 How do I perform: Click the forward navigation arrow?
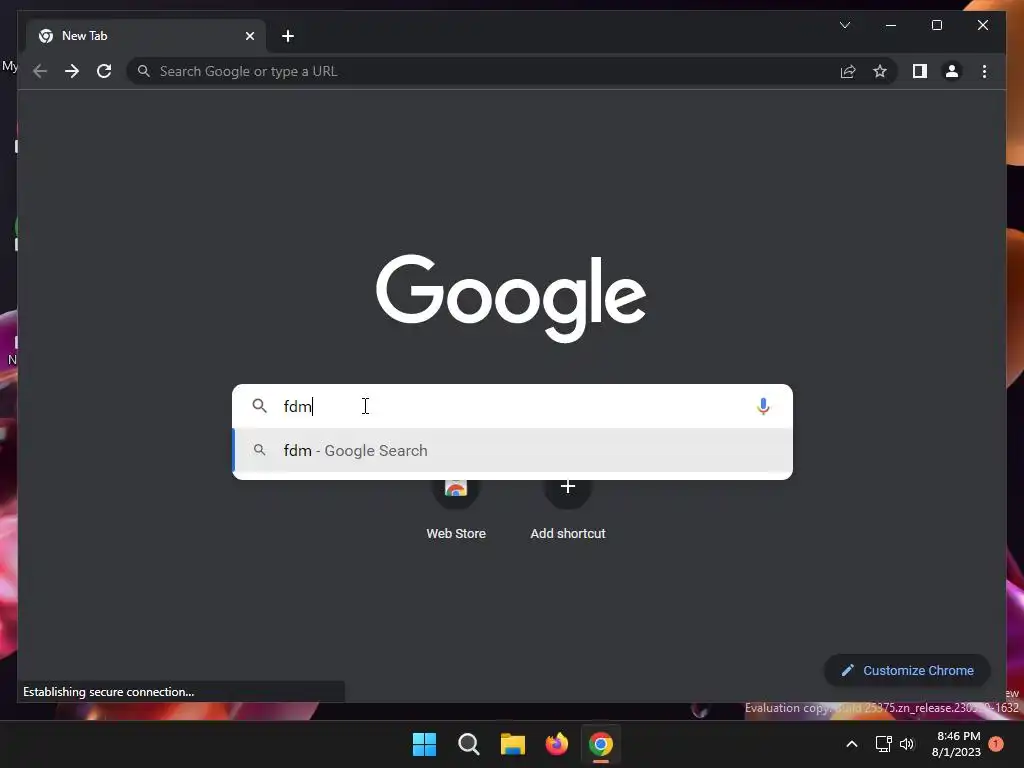72,71
